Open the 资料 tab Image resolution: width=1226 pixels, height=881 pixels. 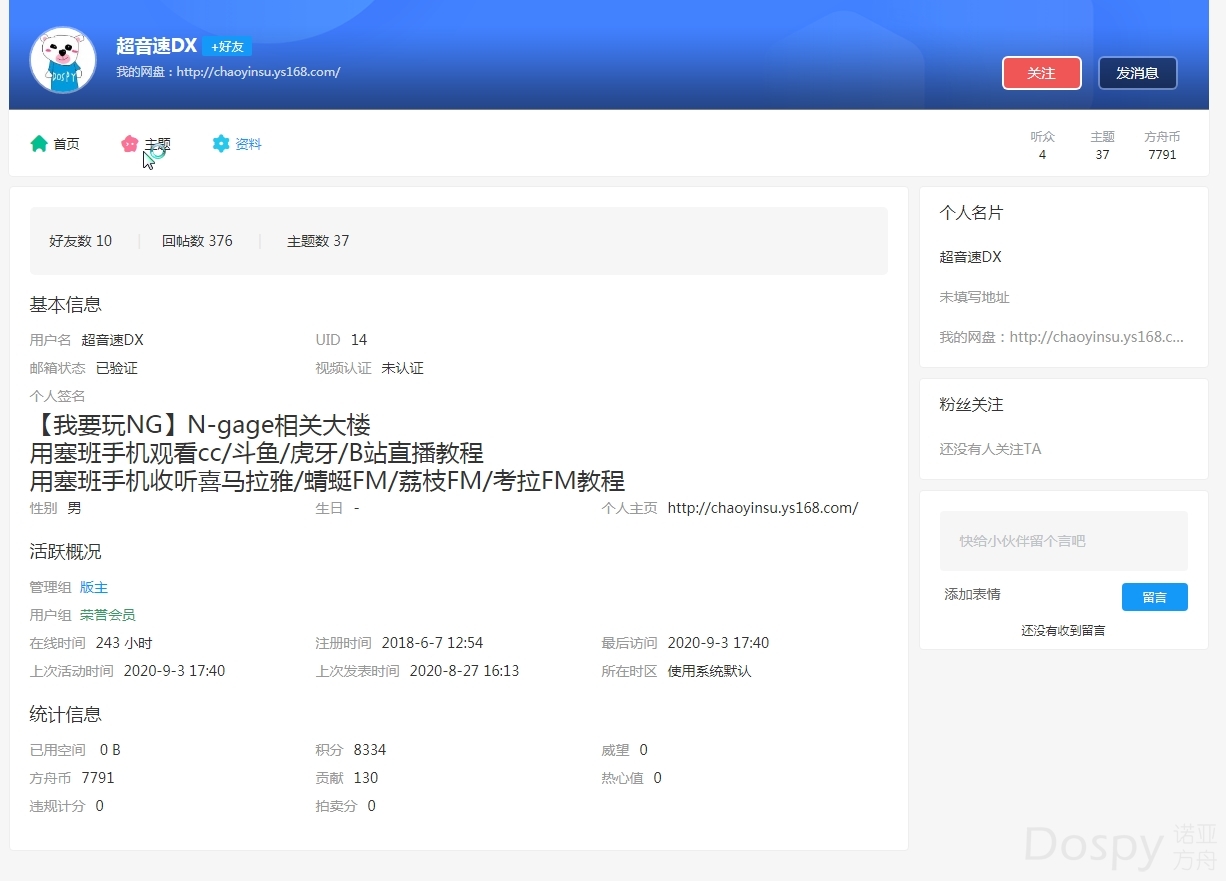click(x=248, y=144)
